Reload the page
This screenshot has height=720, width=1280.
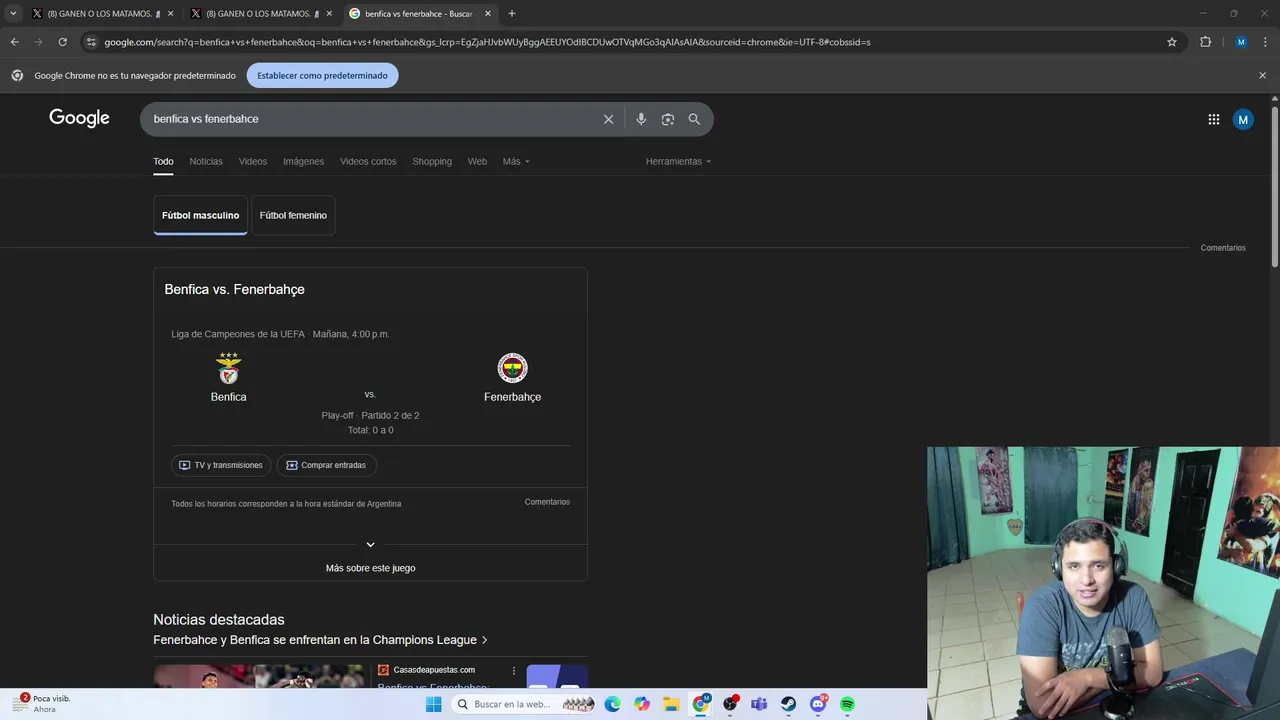pos(62,42)
